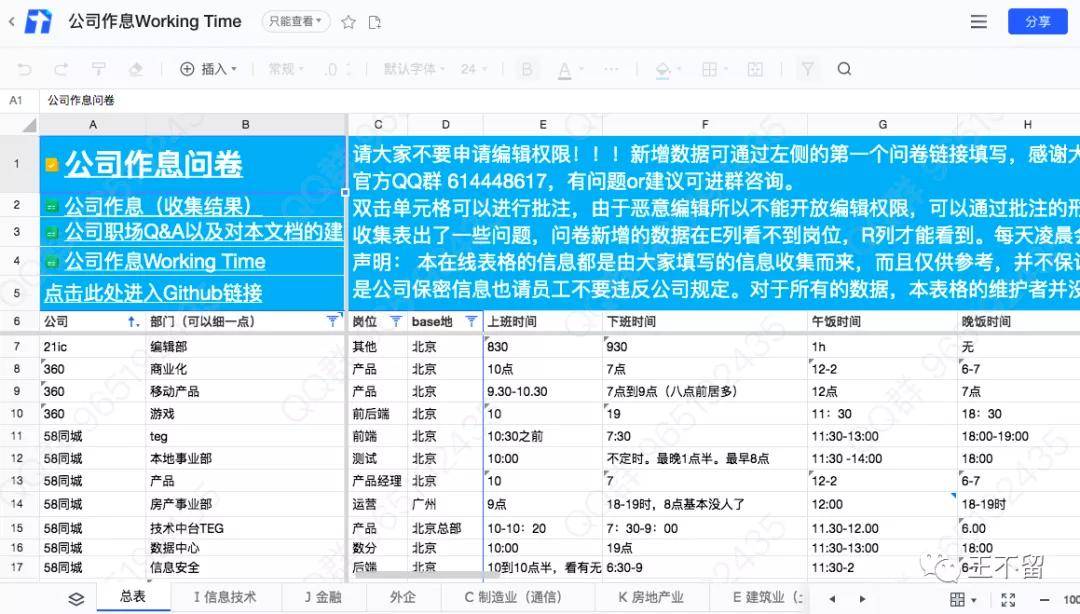Screen dimensions: 1080x614
Task: Open the 只能查看 permission dropdown
Action: click(295, 21)
